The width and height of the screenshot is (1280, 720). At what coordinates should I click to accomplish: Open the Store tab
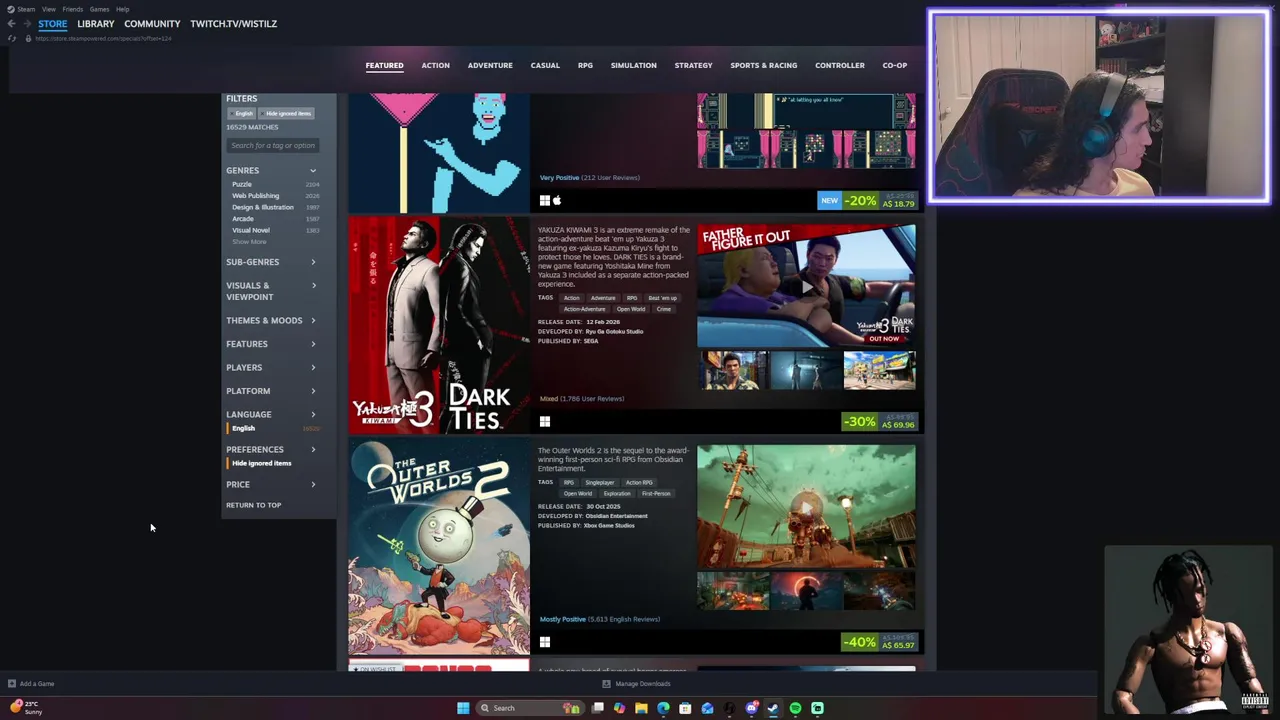click(52, 23)
